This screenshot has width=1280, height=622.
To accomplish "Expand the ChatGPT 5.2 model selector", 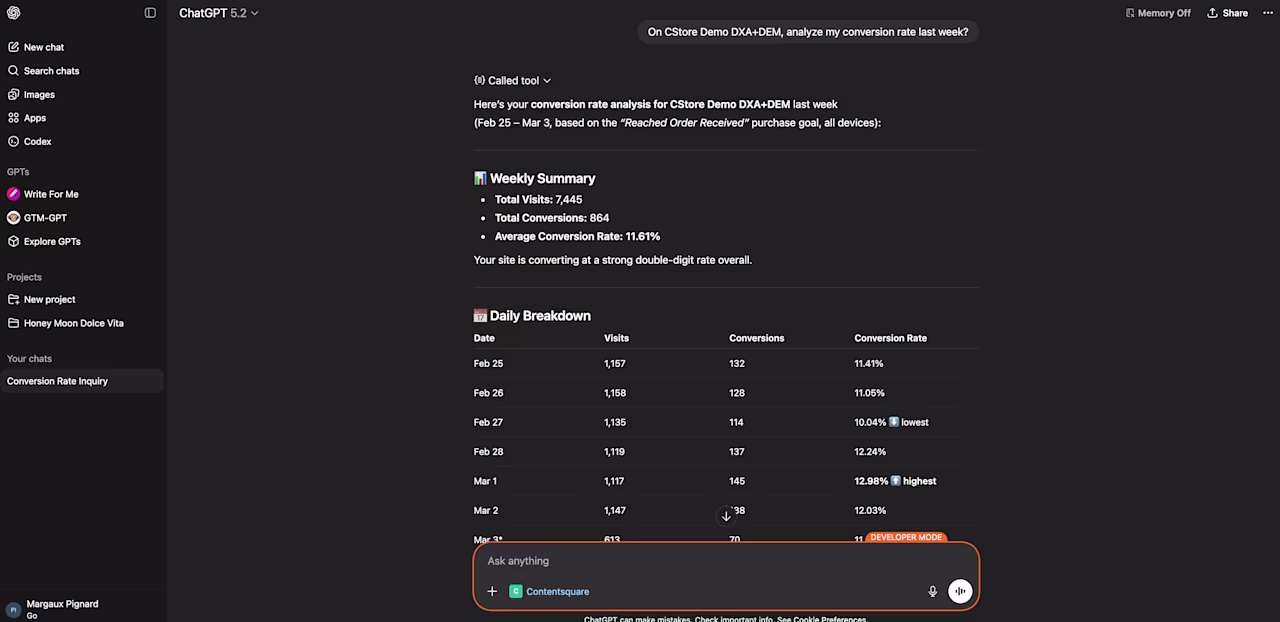I will click(x=219, y=13).
